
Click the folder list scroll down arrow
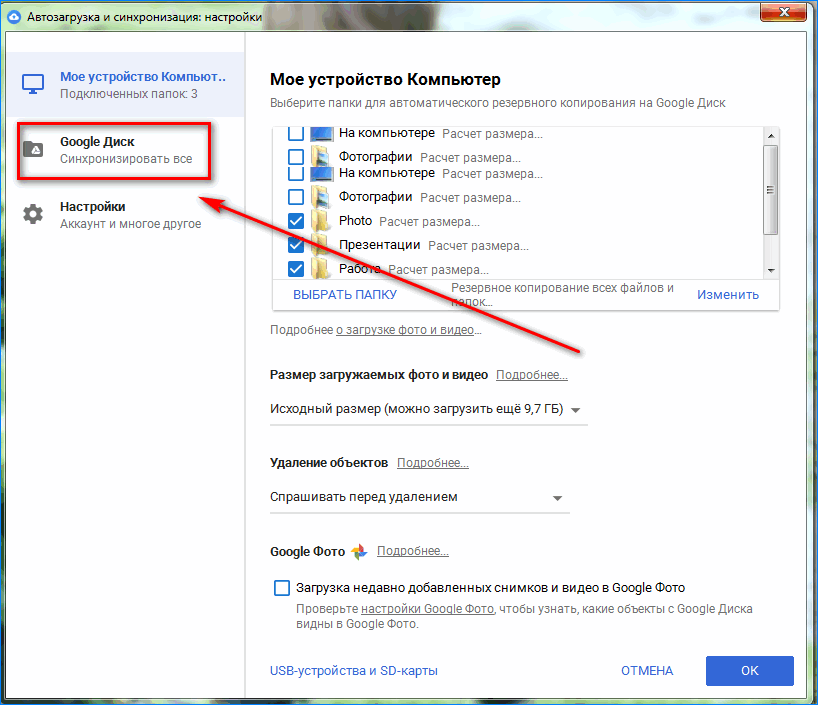771,270
